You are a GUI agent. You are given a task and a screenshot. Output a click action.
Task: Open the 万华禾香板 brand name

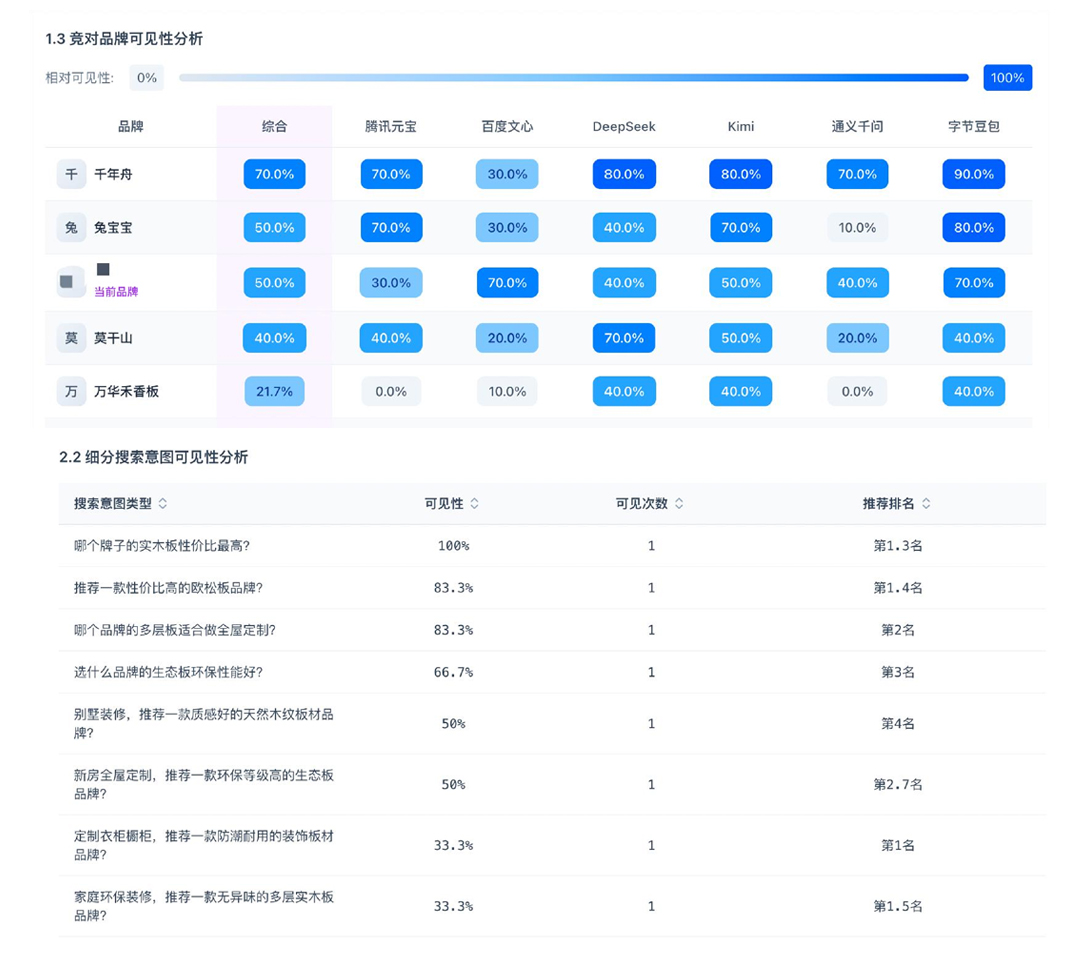(126, 392)
